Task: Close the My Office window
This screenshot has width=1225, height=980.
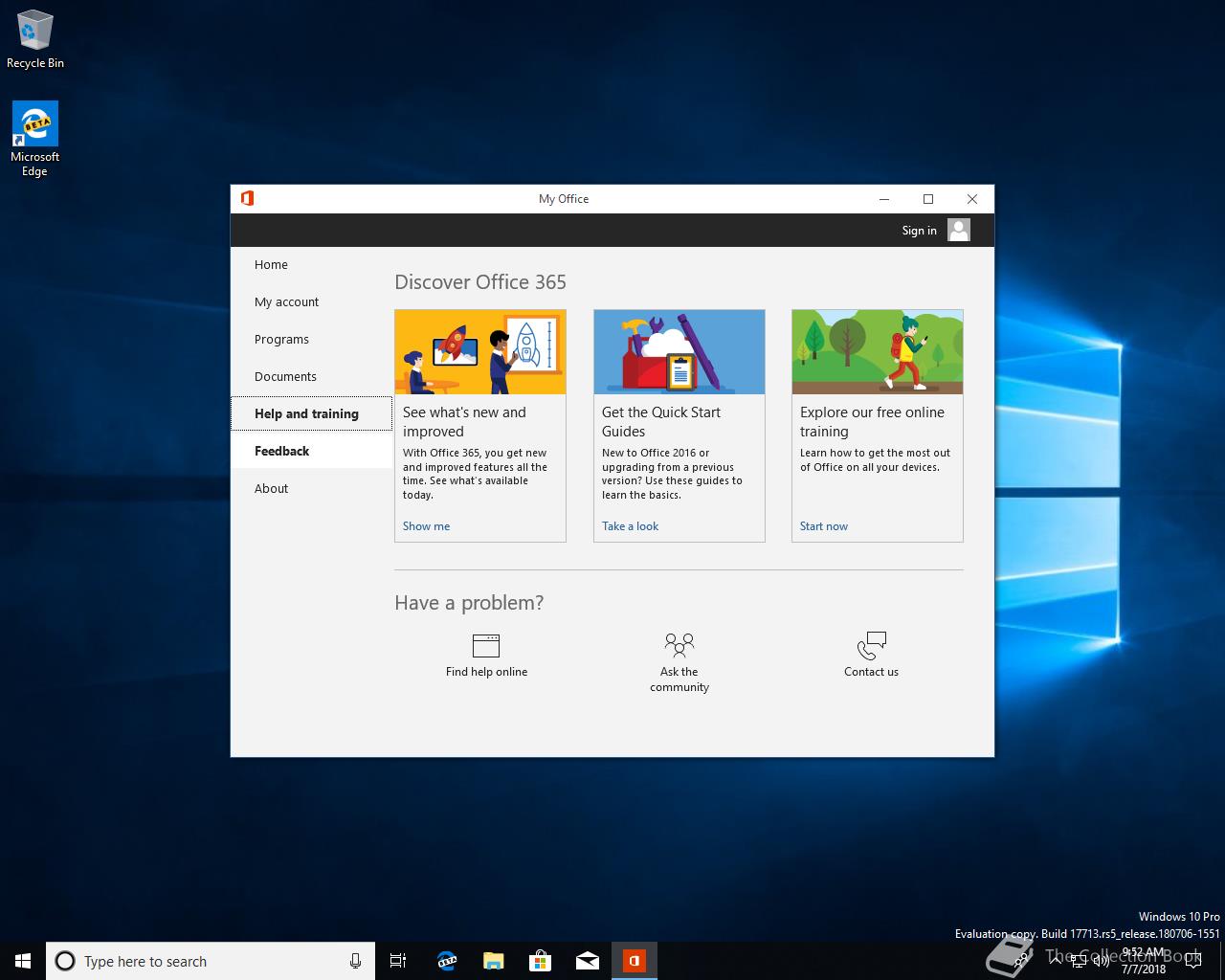Action: pos(972,199)
